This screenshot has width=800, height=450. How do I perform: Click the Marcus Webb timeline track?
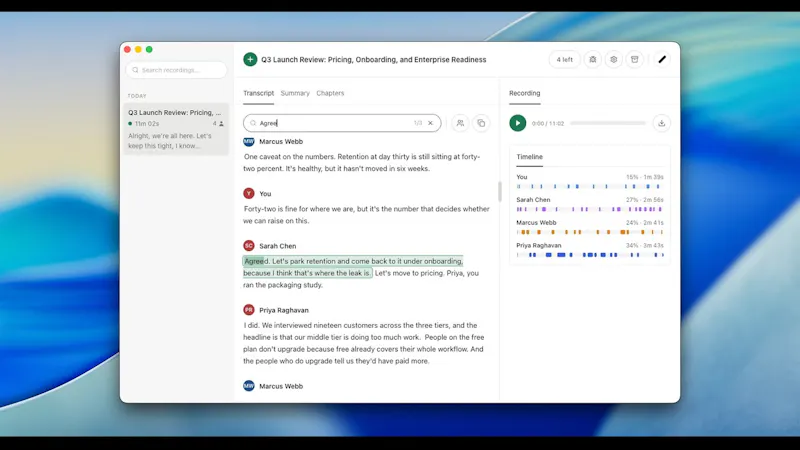click(590, 232)
